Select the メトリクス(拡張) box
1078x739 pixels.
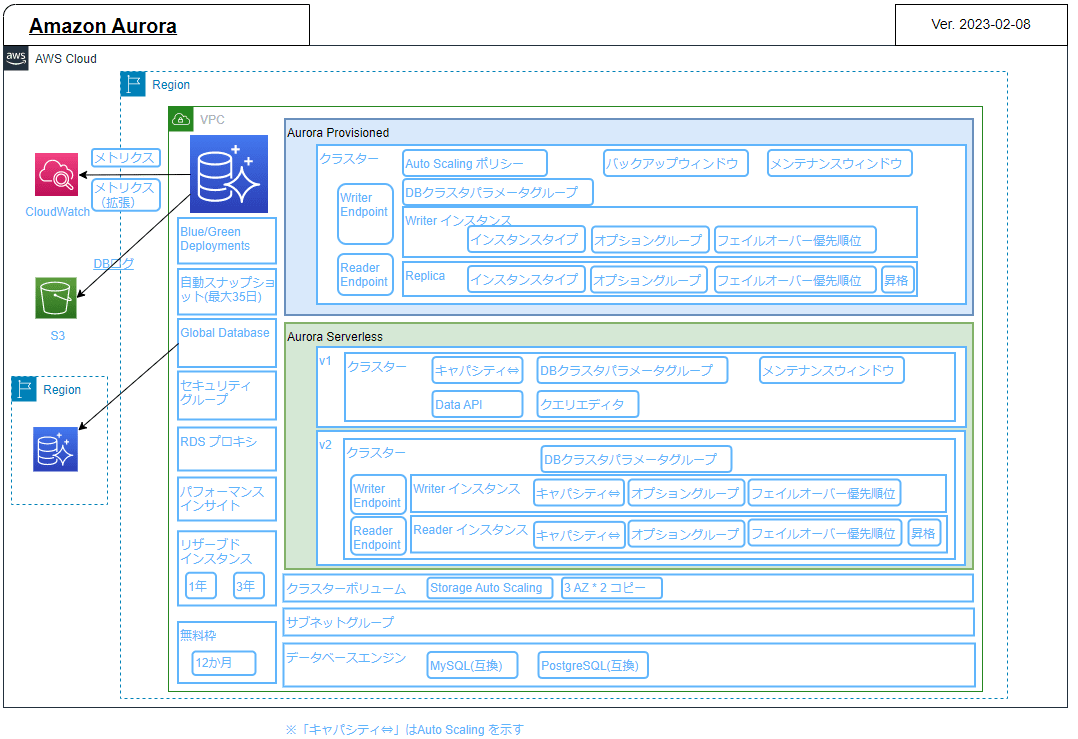point(126,195)
